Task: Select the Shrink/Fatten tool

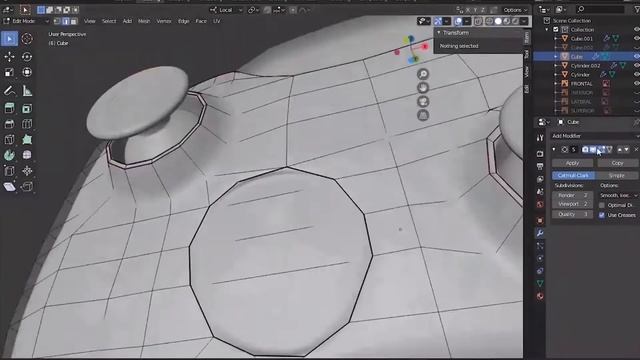Action: [x=27, y=171]
